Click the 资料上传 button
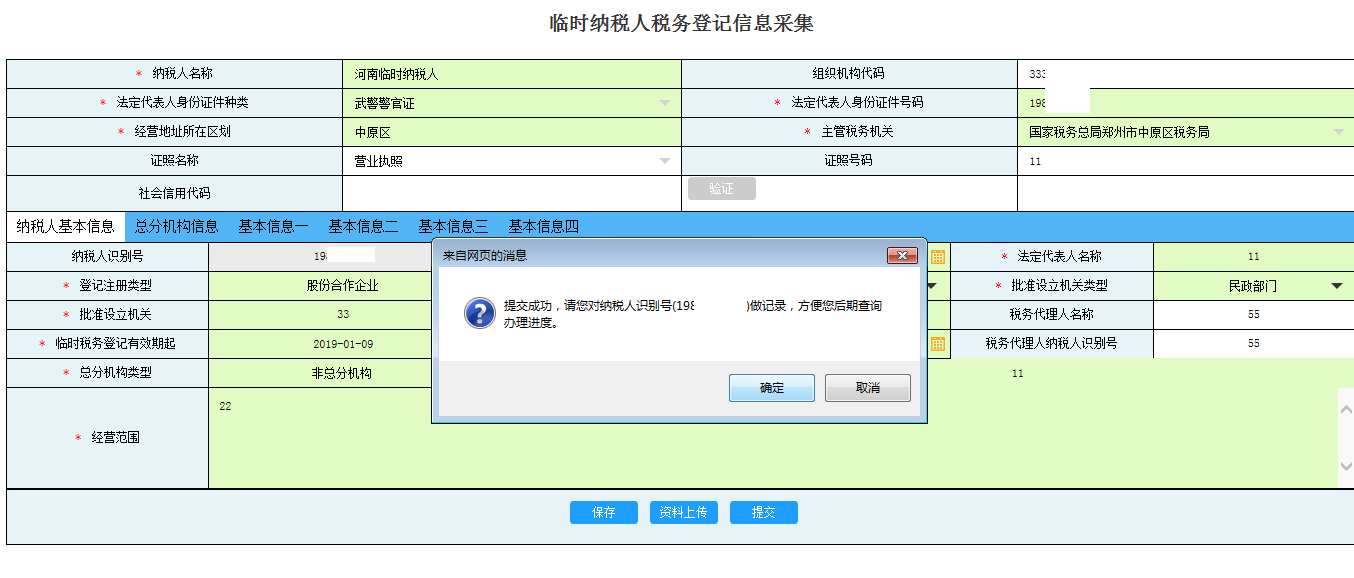 pos(683,512)
